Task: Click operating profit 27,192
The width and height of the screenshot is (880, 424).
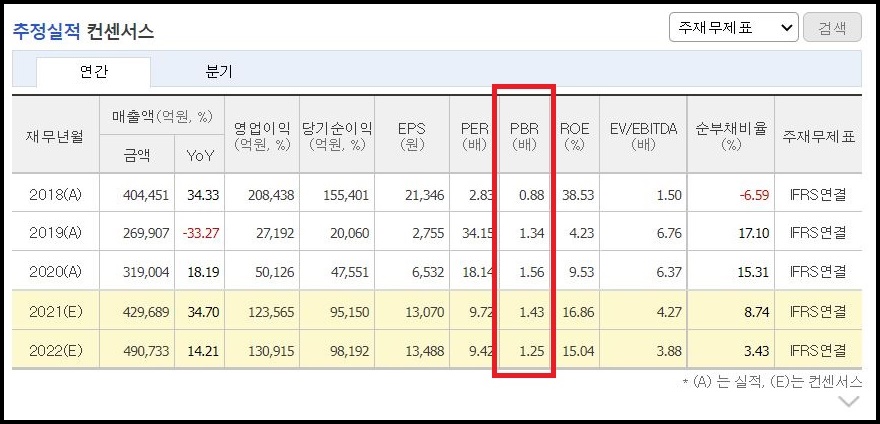Action: click(274, 233)
